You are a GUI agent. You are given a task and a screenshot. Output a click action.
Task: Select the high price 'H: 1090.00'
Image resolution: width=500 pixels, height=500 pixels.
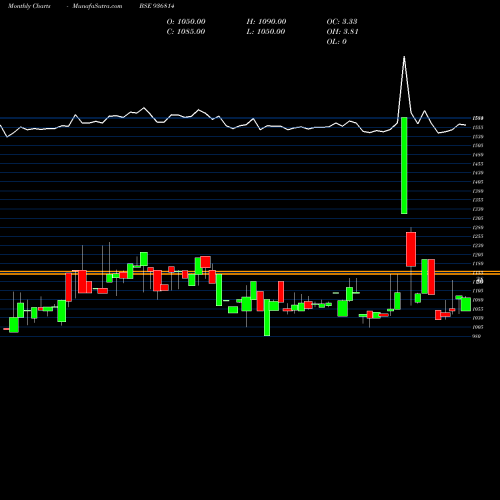point(266,22)
